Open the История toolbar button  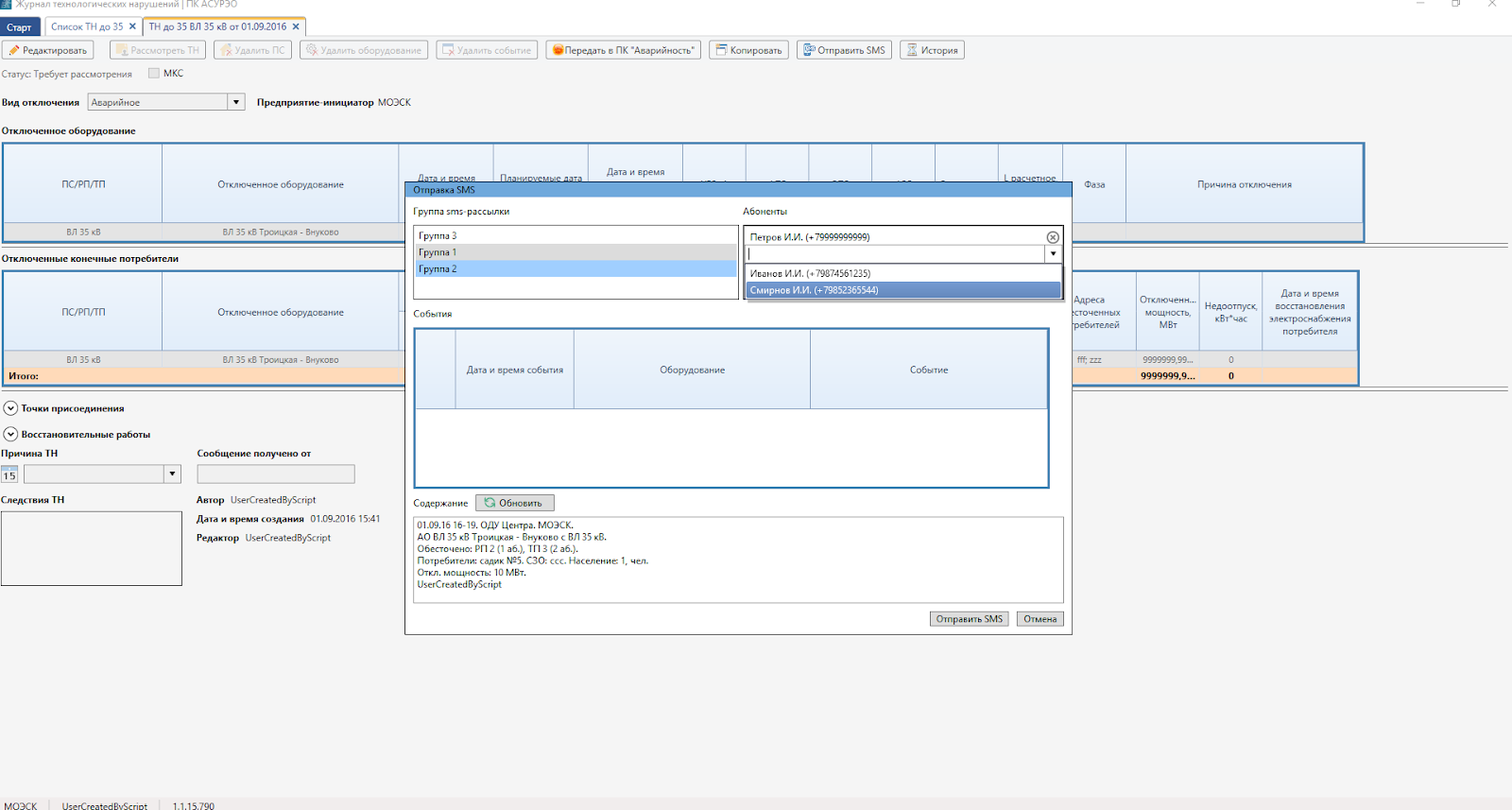tap(932, 50)
